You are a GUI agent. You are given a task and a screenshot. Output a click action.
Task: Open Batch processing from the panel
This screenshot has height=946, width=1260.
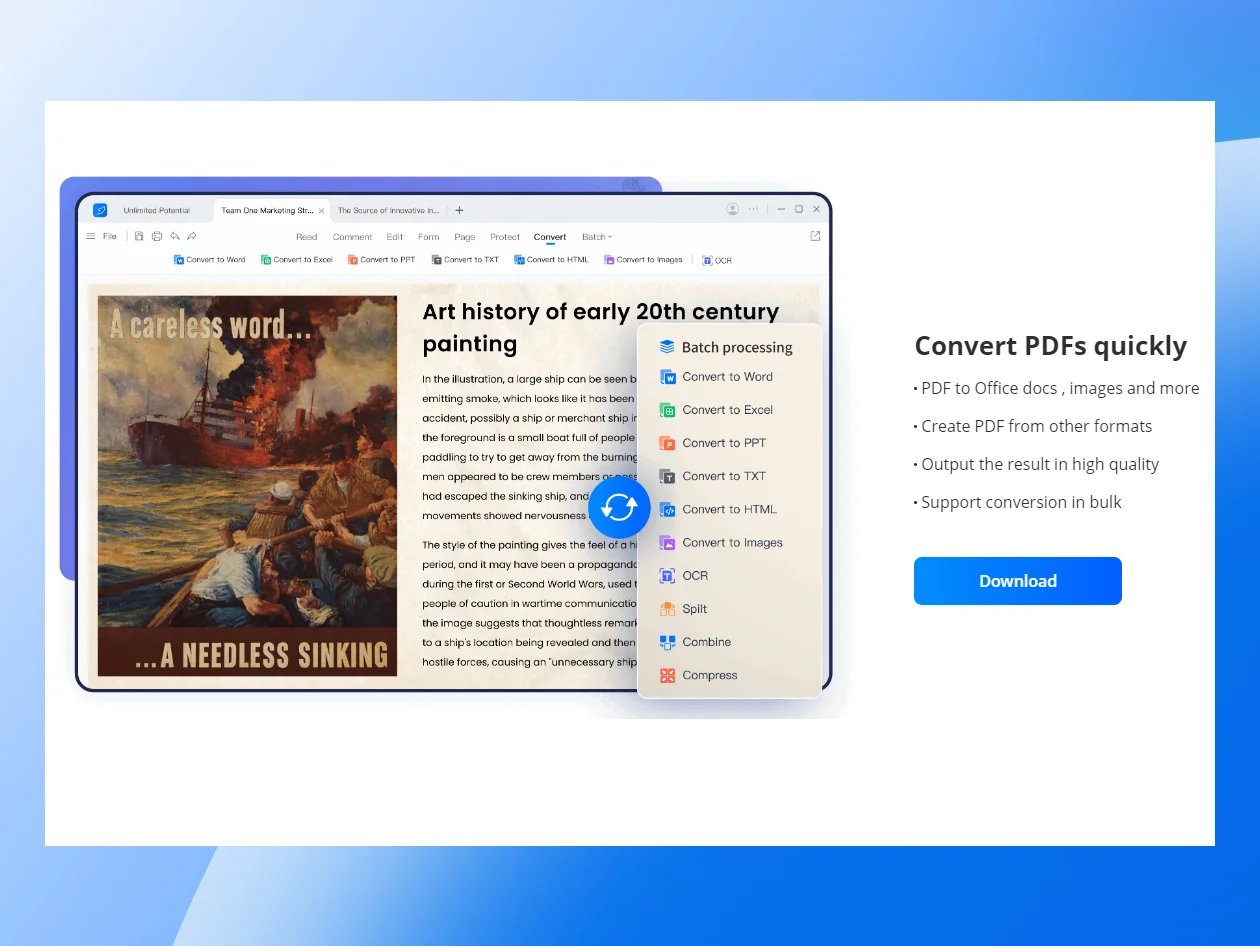coord(727,347)
